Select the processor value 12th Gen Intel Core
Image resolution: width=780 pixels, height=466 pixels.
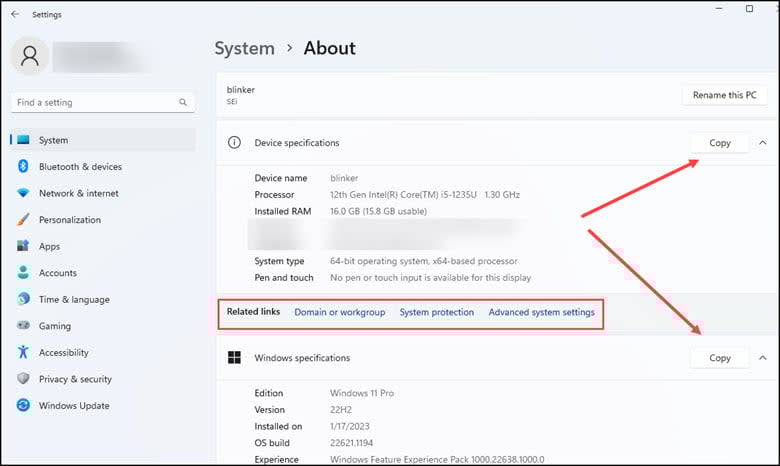(425, 194)
